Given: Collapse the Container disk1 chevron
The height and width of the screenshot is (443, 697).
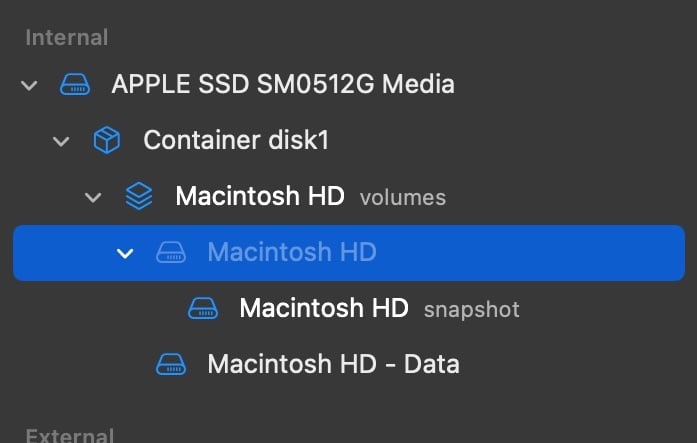Looking at the screenshot, I should click(61, 141).
